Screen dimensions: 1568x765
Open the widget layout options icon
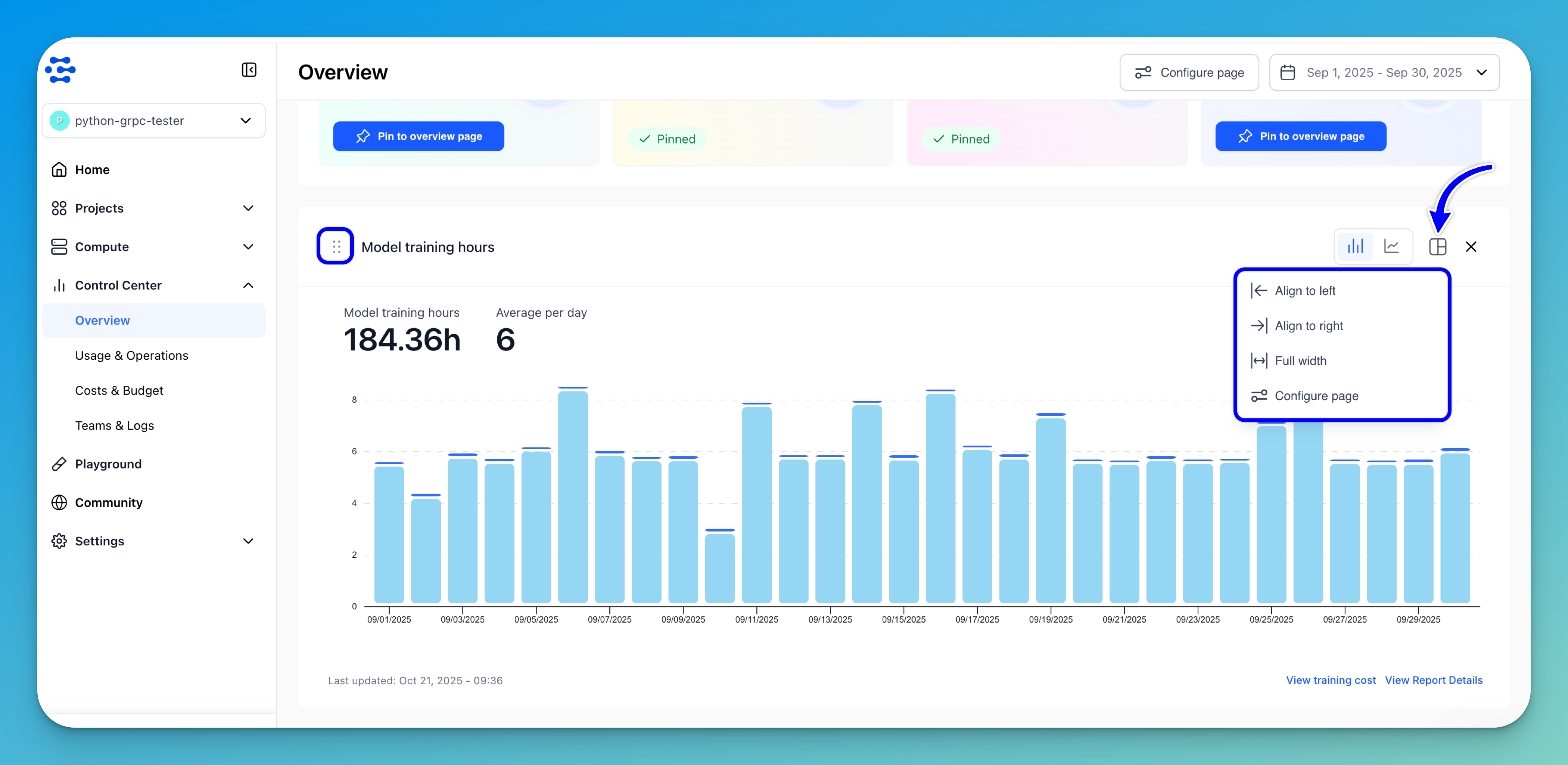tap(1438, 247)
